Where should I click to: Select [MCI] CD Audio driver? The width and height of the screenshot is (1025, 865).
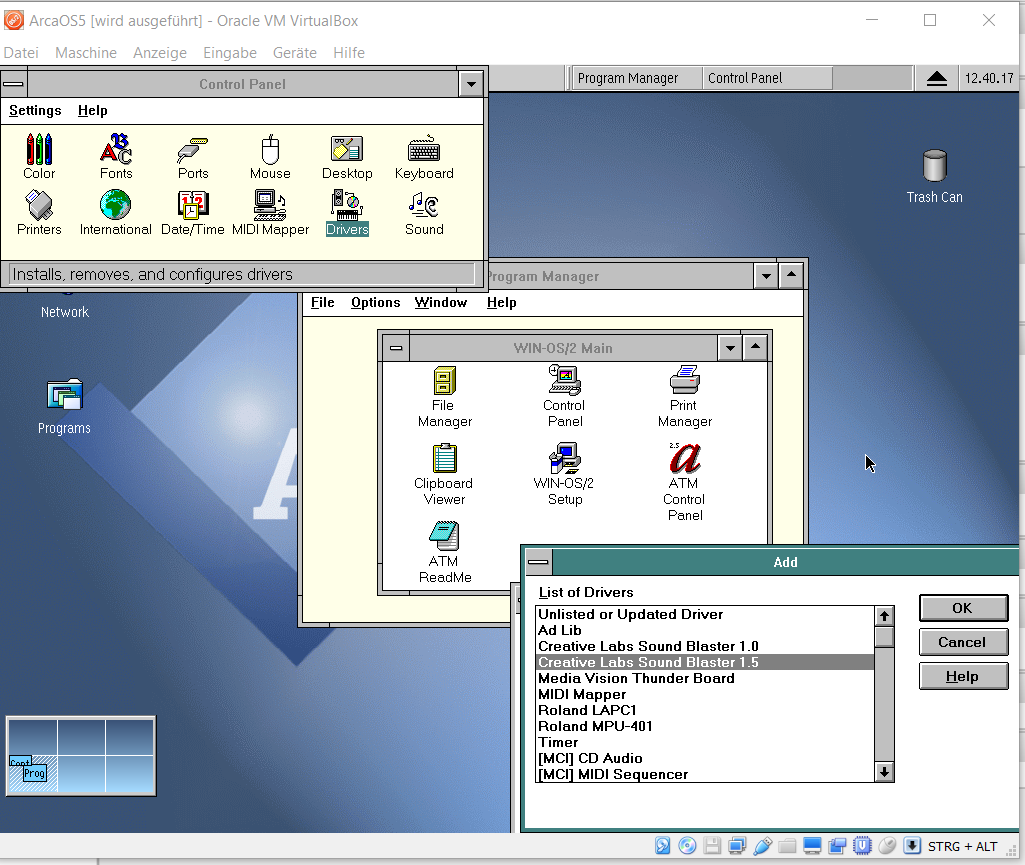(x=705, y=758)
